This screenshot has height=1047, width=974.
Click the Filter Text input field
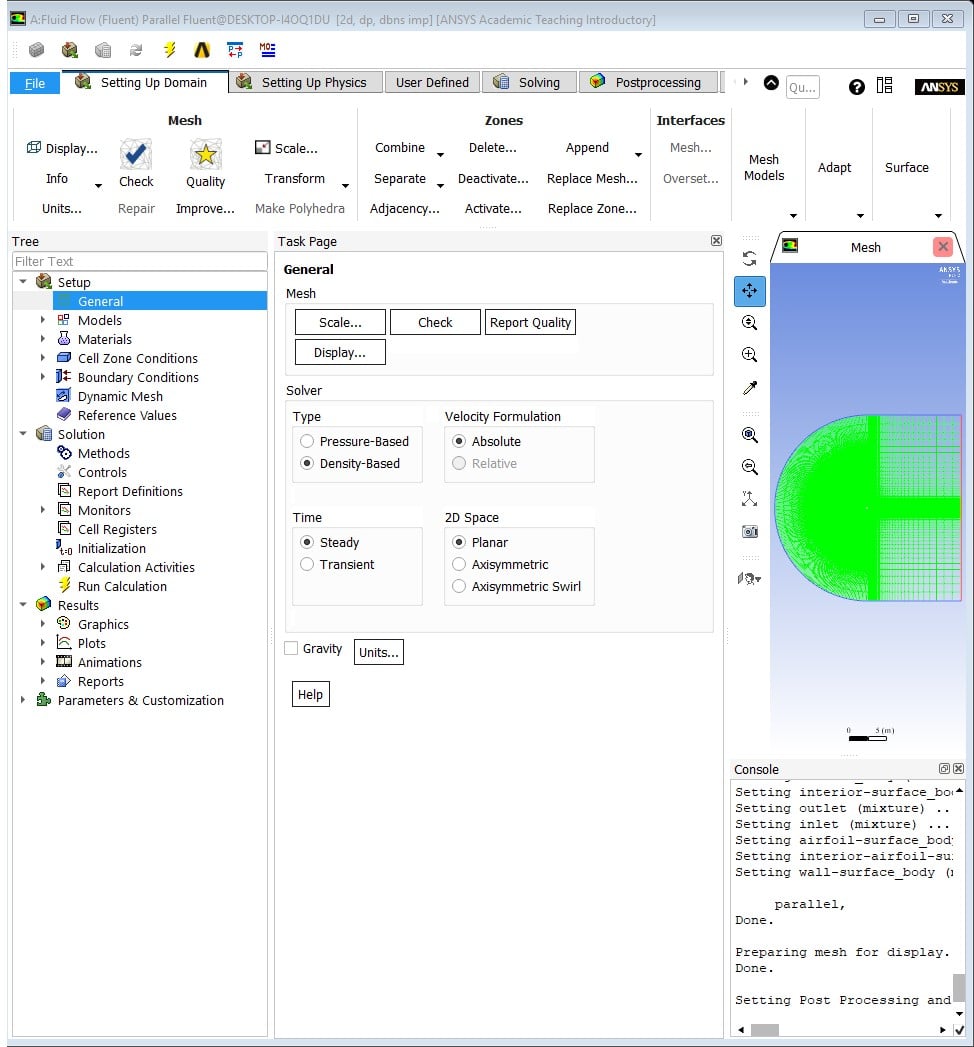[x=140, y=262]
